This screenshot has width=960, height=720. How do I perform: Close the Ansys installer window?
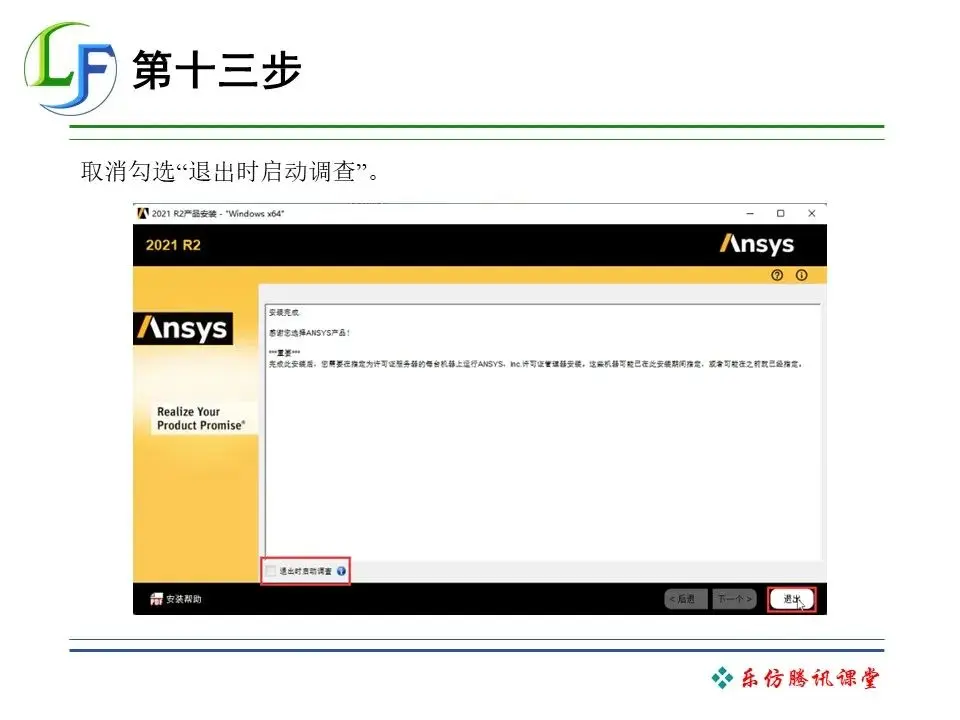click(x=812, y=213)
